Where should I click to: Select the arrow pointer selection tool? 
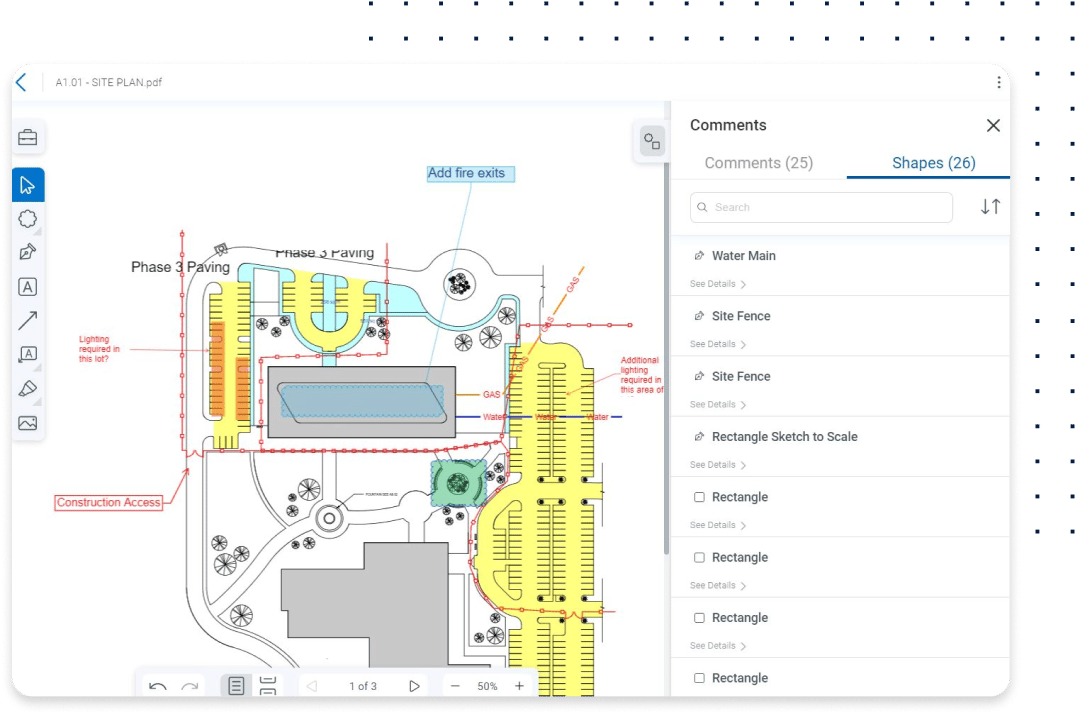coord(28,185)
